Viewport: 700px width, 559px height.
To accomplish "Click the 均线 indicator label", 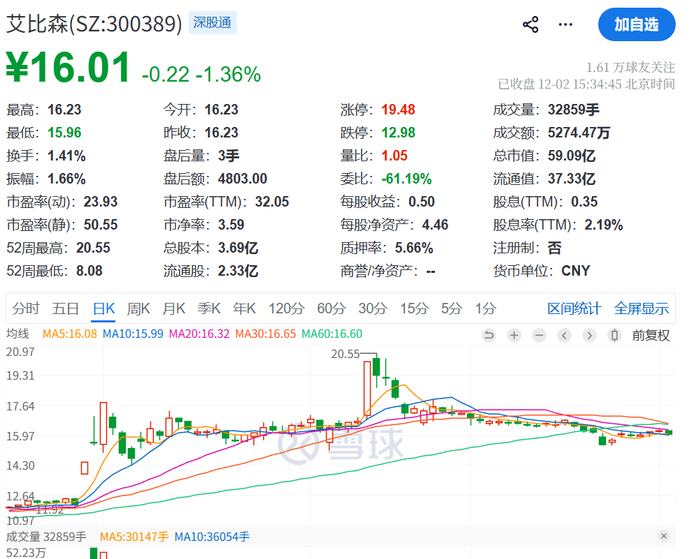I will click(x=17, y=334).
